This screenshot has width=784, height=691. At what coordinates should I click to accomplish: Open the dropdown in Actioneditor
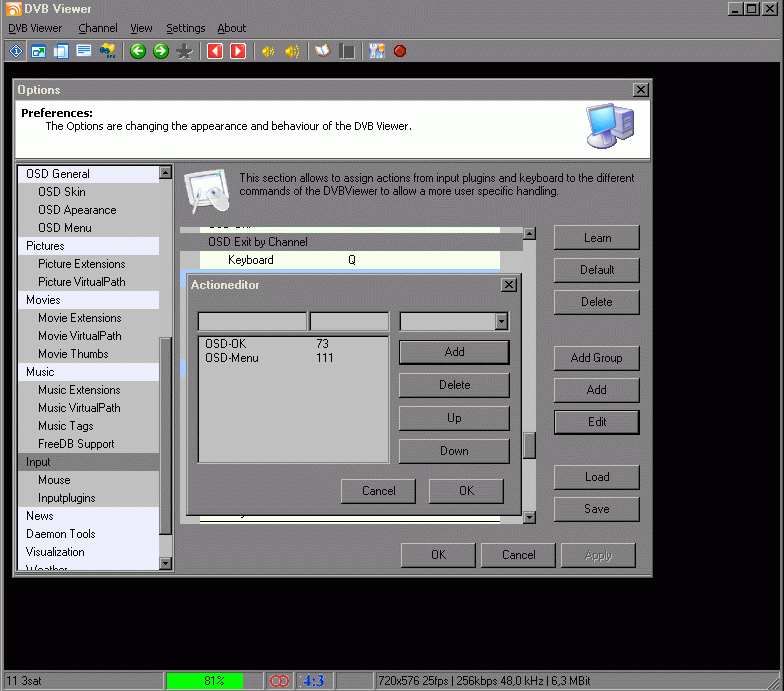501,322
